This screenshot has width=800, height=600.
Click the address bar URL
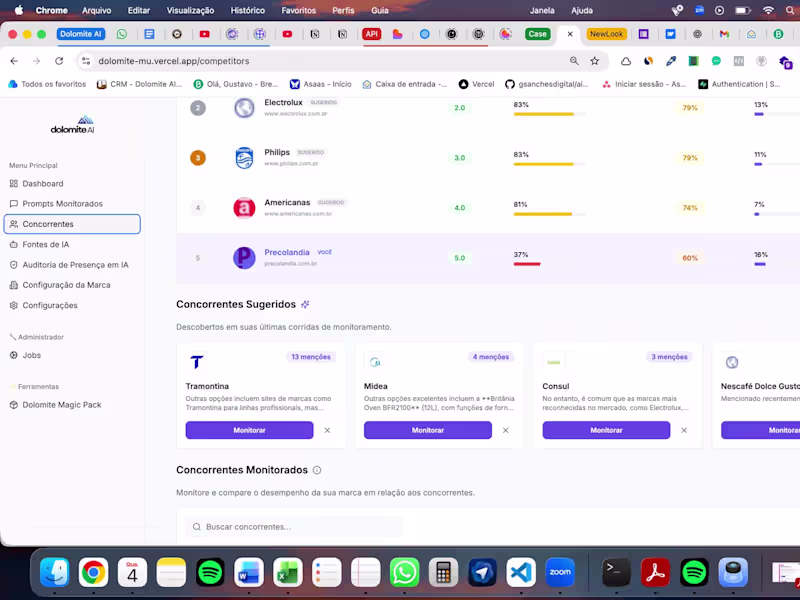pyautogui.click(x=173, y=61)
